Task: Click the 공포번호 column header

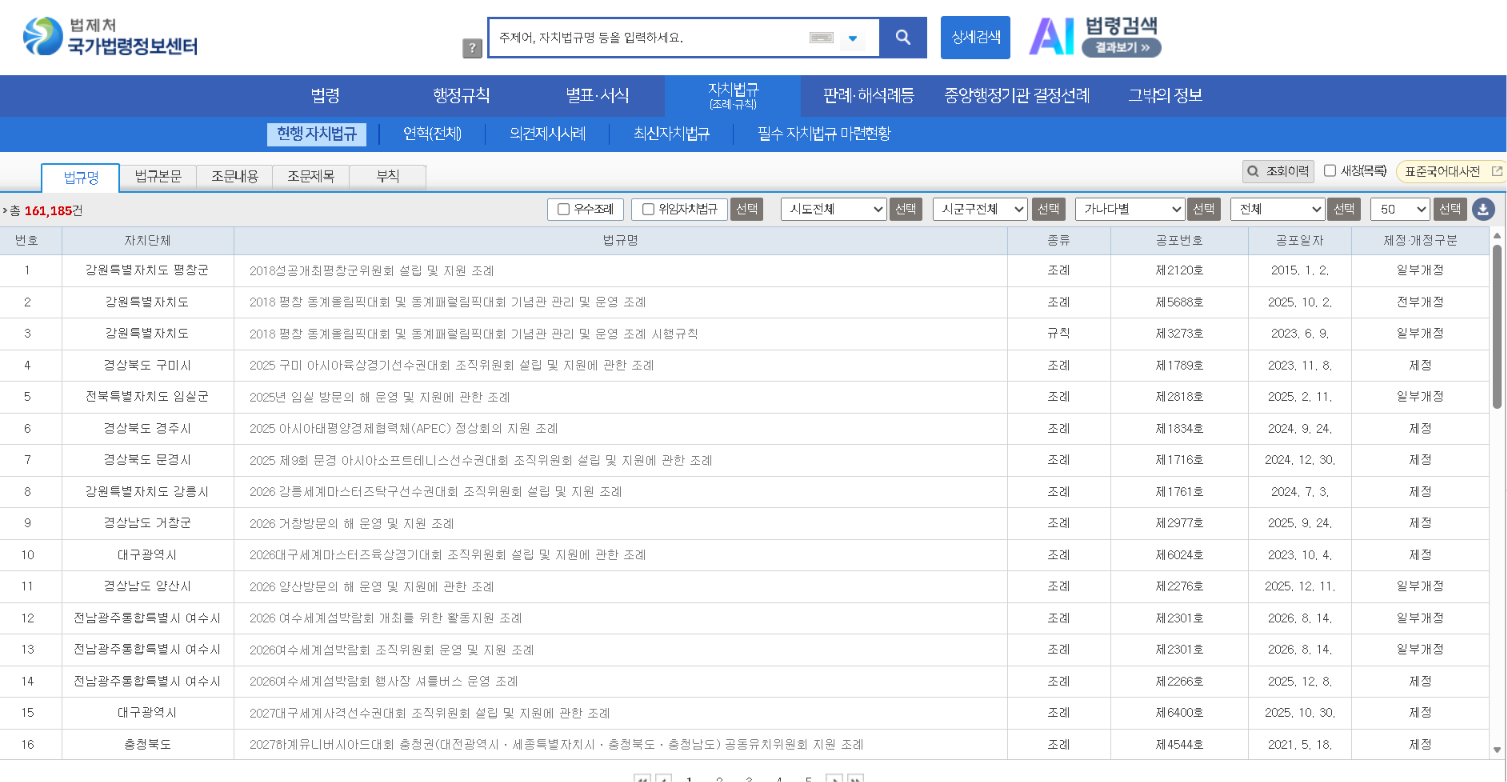Action: pos(1179,240)
